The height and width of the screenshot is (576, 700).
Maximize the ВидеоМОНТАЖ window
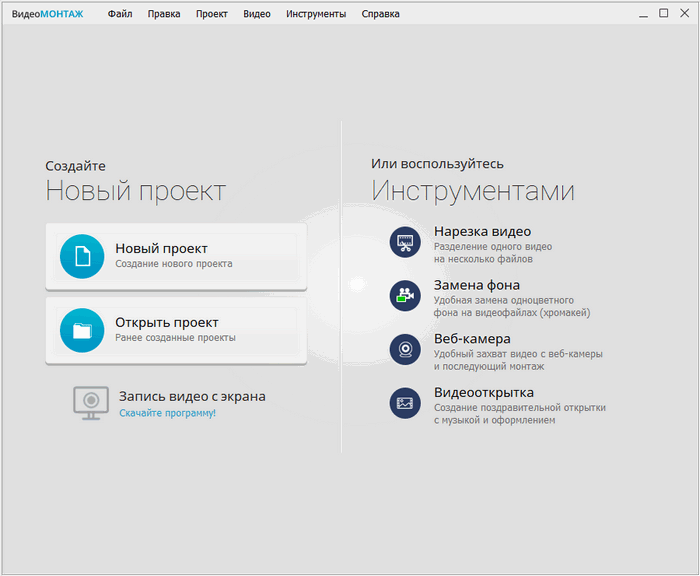664,13
